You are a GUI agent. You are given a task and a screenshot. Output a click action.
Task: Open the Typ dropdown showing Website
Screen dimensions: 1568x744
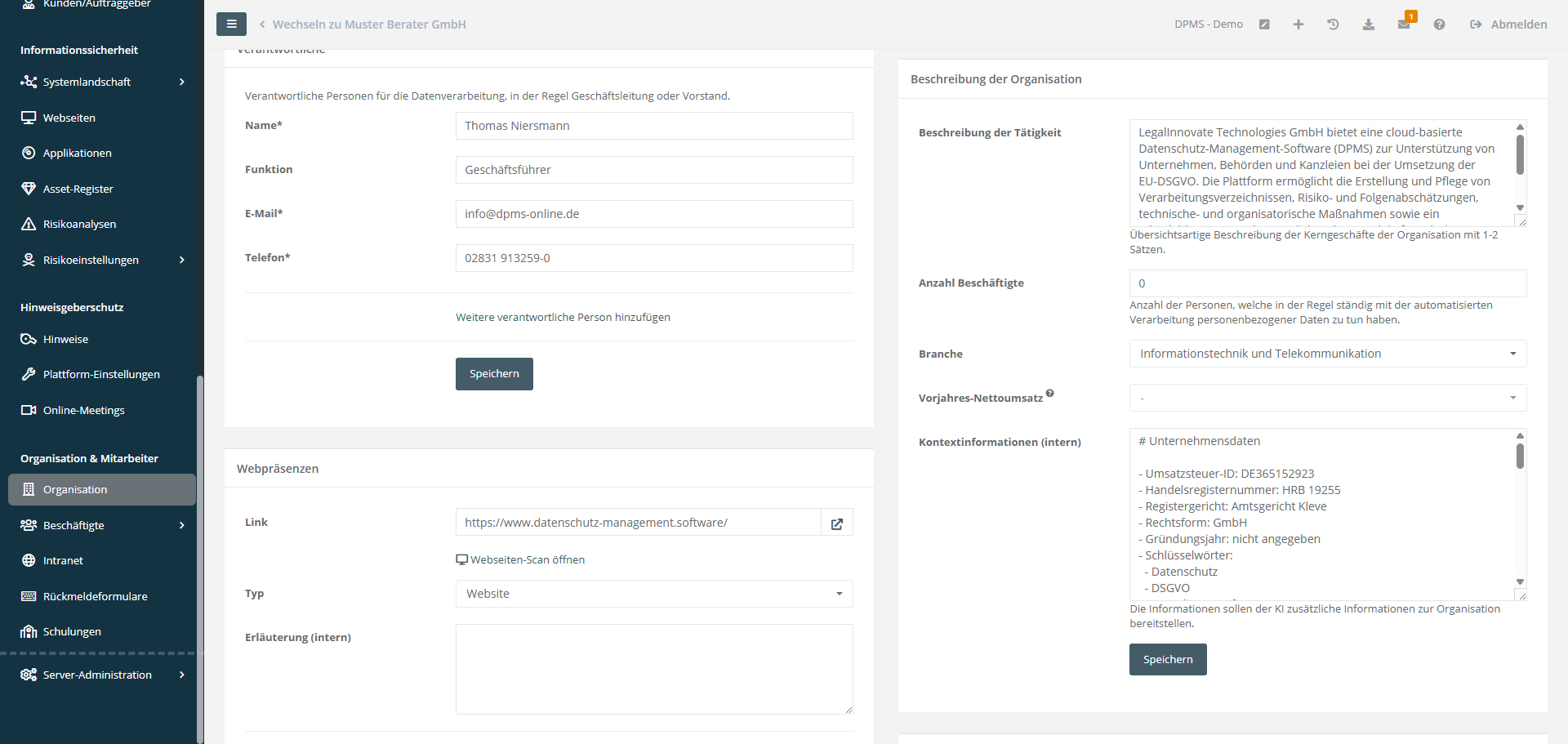tap(653, 594)
